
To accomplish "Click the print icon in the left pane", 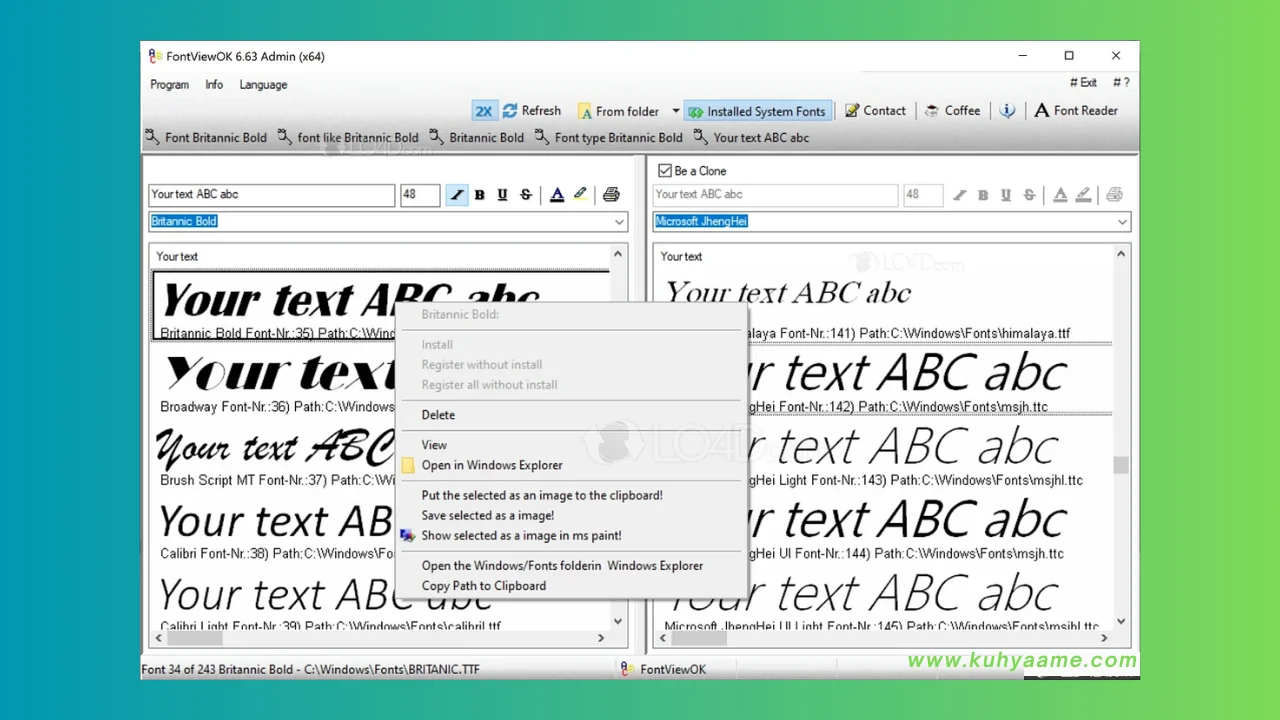I will (x=611, y=195).
